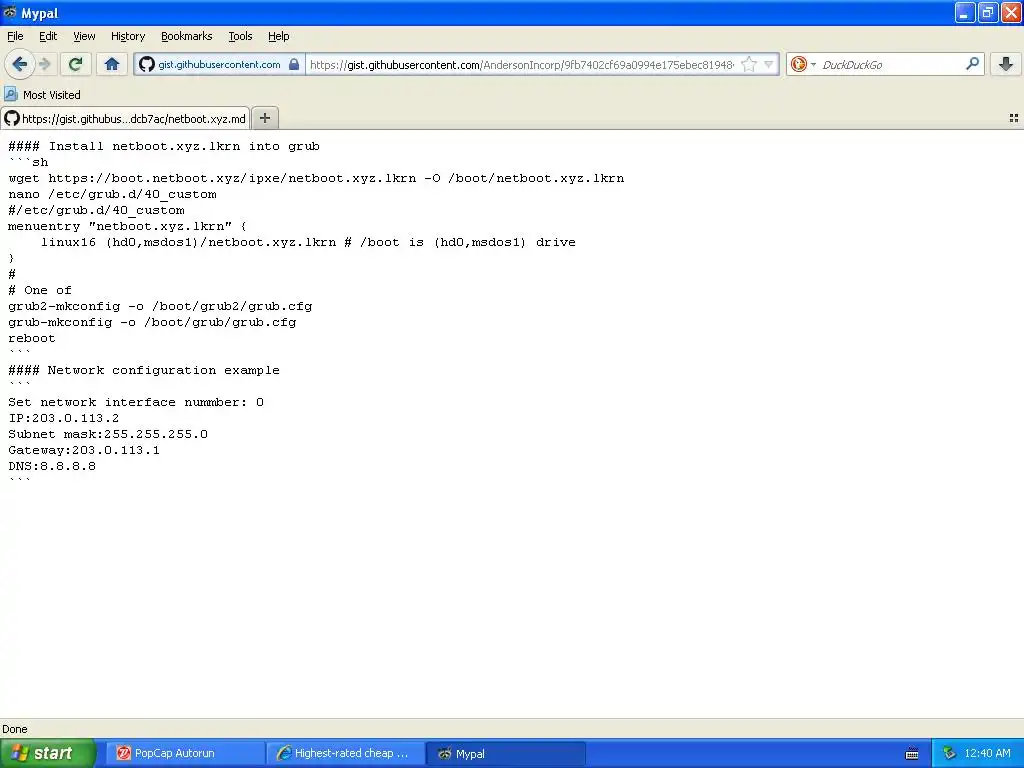
Task: Open a new tab with plus button
Action: pos(264,118)
